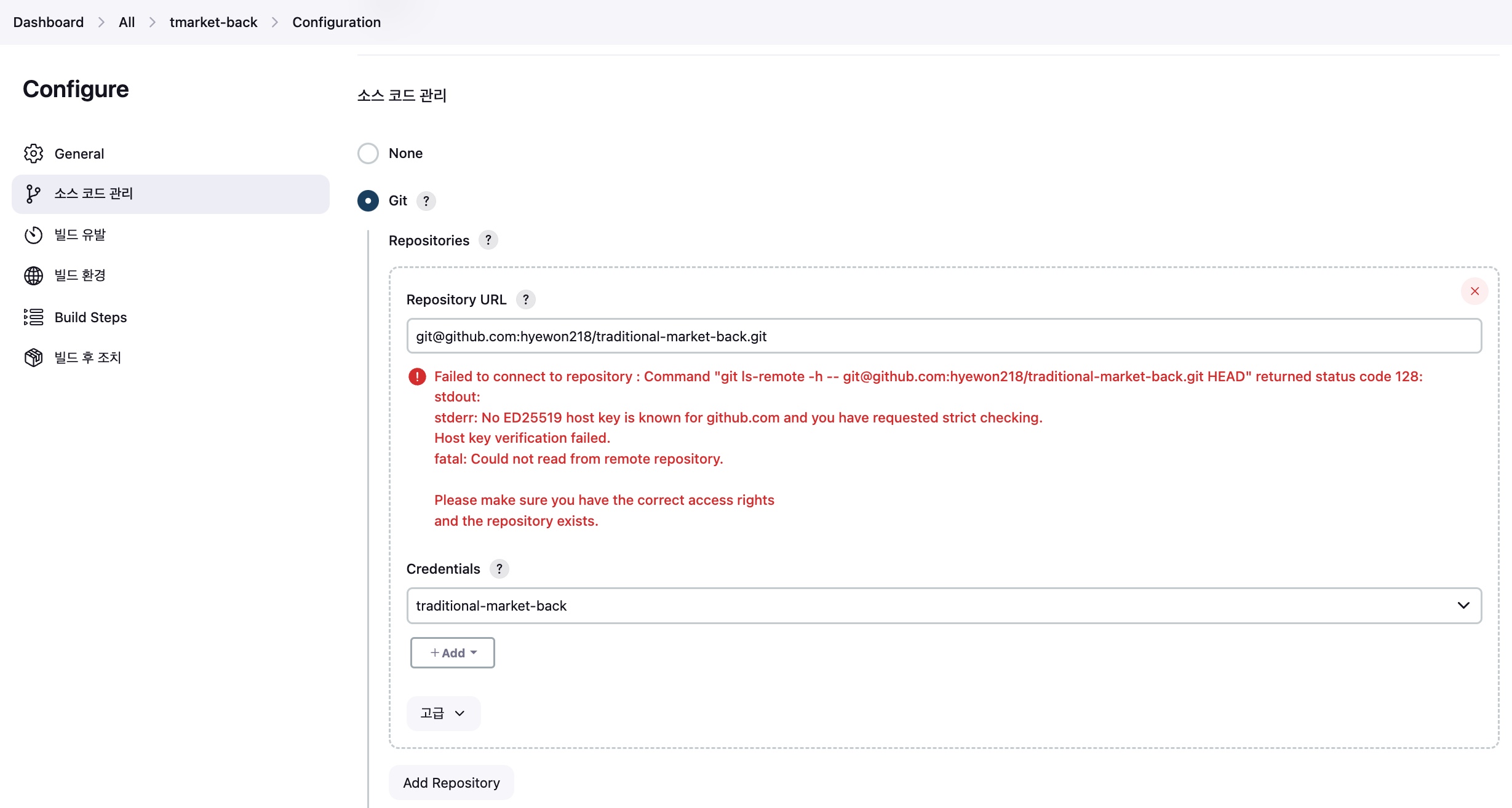Open the General section from sidebar
Image resolution: width=1512 pixels, height=808 pixels.
pos(170,154)
